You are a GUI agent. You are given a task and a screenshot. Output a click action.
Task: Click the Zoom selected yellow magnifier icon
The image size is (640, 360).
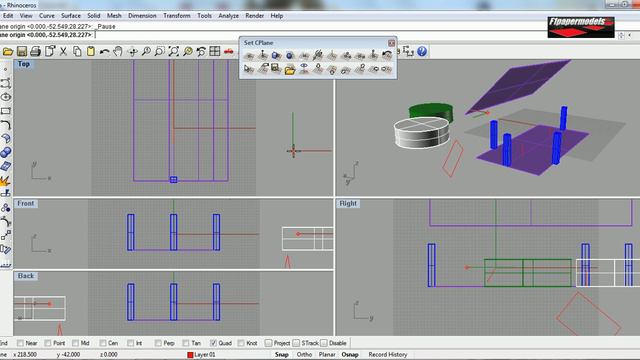(x=187, y=51)
